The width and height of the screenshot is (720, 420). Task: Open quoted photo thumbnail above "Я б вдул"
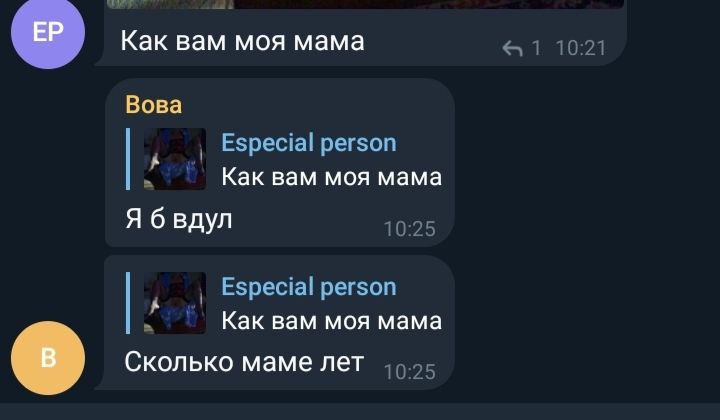point(175,159)
